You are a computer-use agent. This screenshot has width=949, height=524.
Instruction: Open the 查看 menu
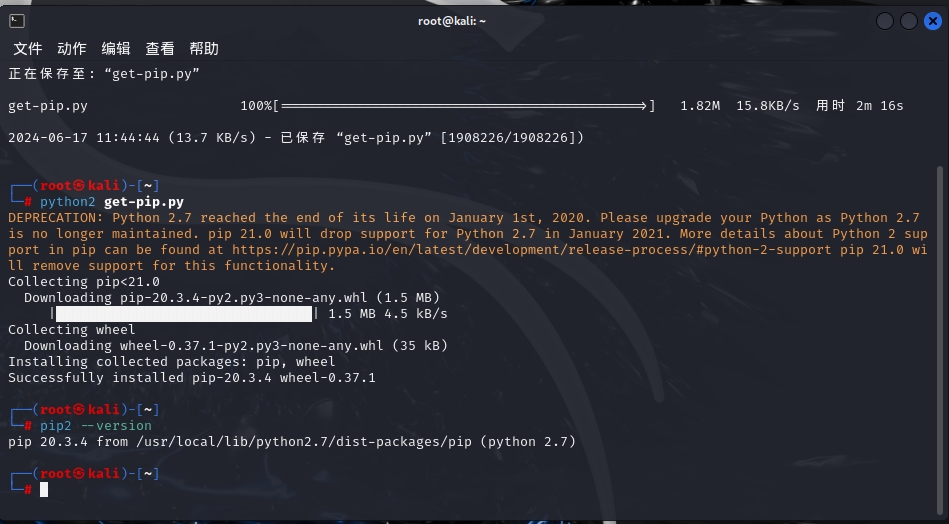pyautogui.click(x=160, y=48)
